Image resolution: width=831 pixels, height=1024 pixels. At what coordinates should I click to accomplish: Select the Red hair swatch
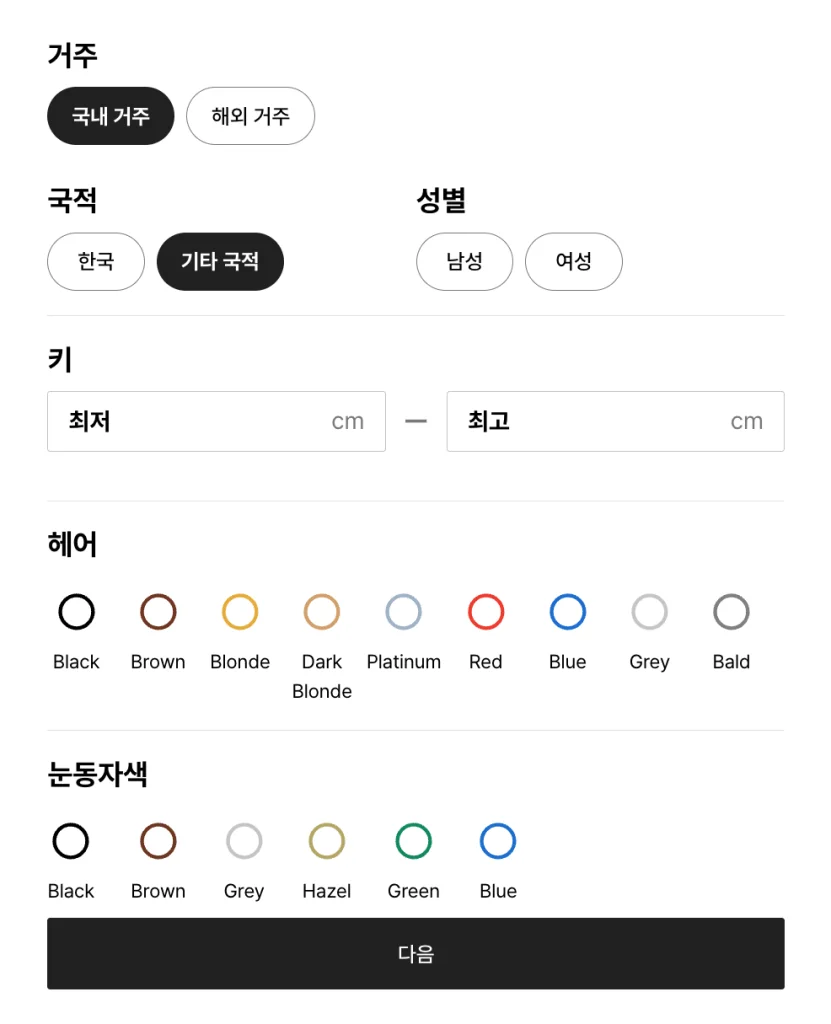point(485,611)
